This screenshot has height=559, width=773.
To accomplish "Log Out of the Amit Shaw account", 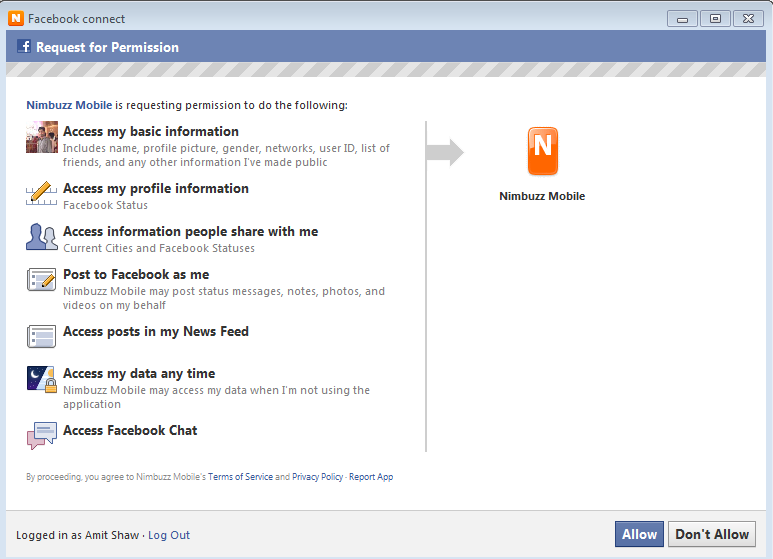I will point(169,535).
